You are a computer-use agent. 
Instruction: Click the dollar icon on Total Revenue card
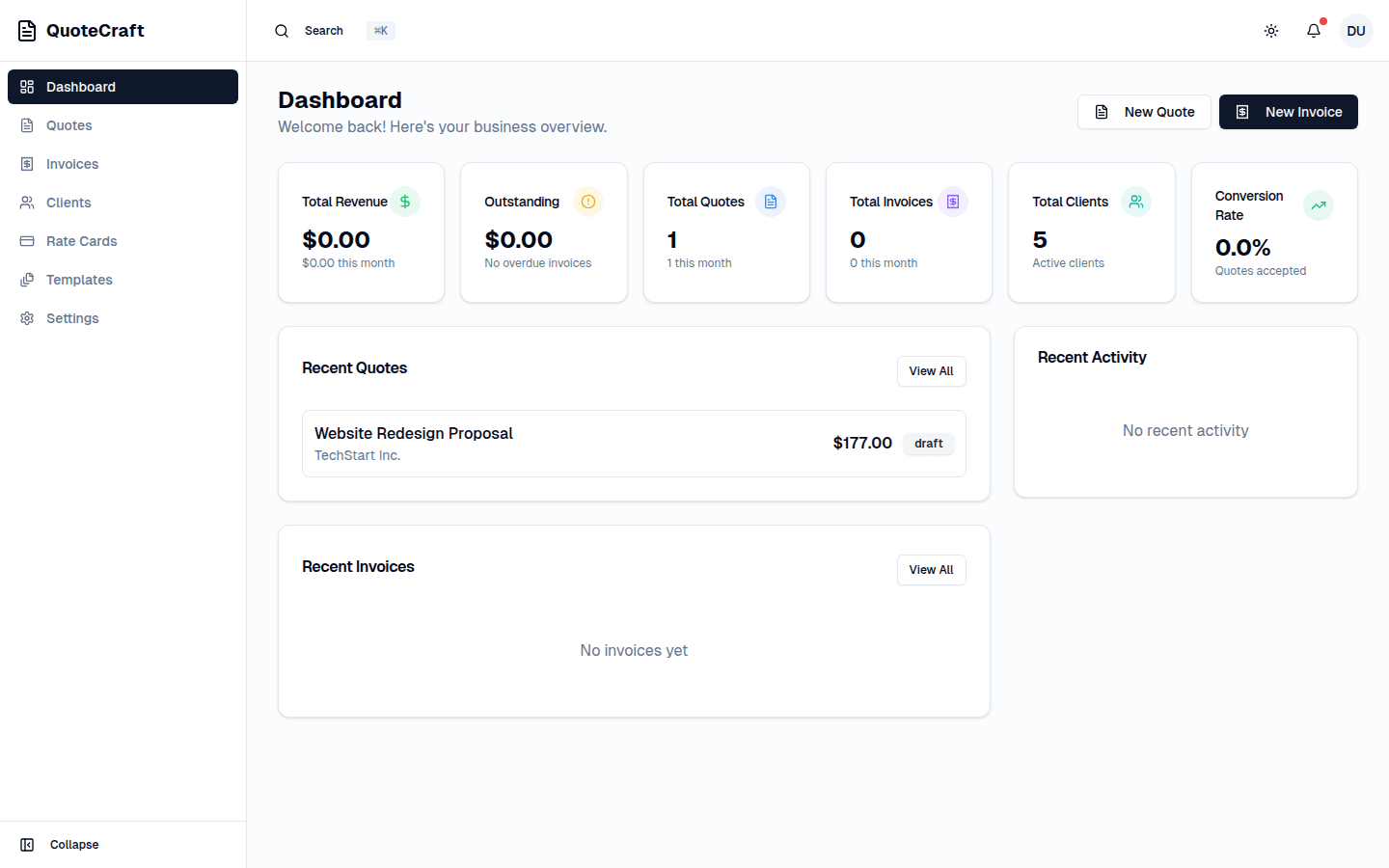tap(405, 202)
